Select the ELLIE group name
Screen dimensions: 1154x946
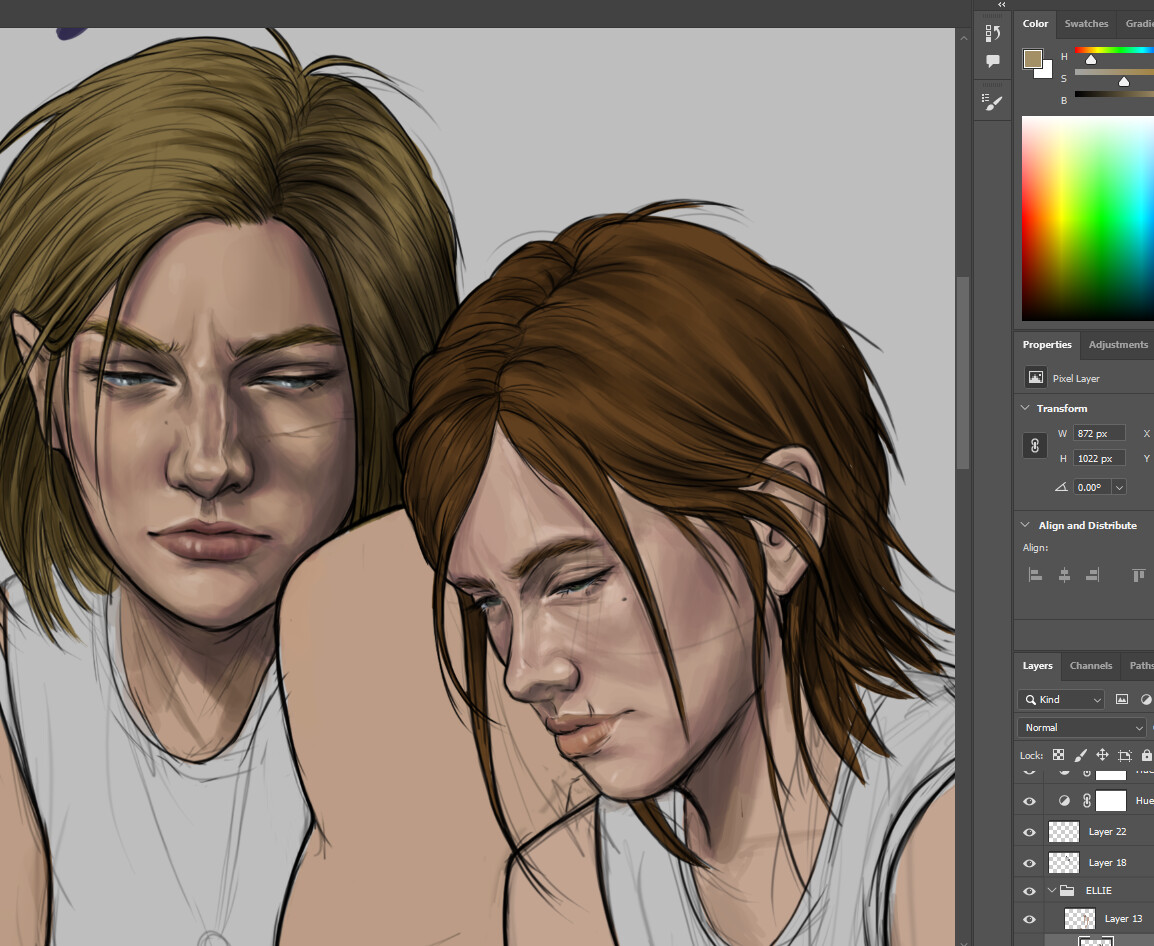pos(1099,891)
